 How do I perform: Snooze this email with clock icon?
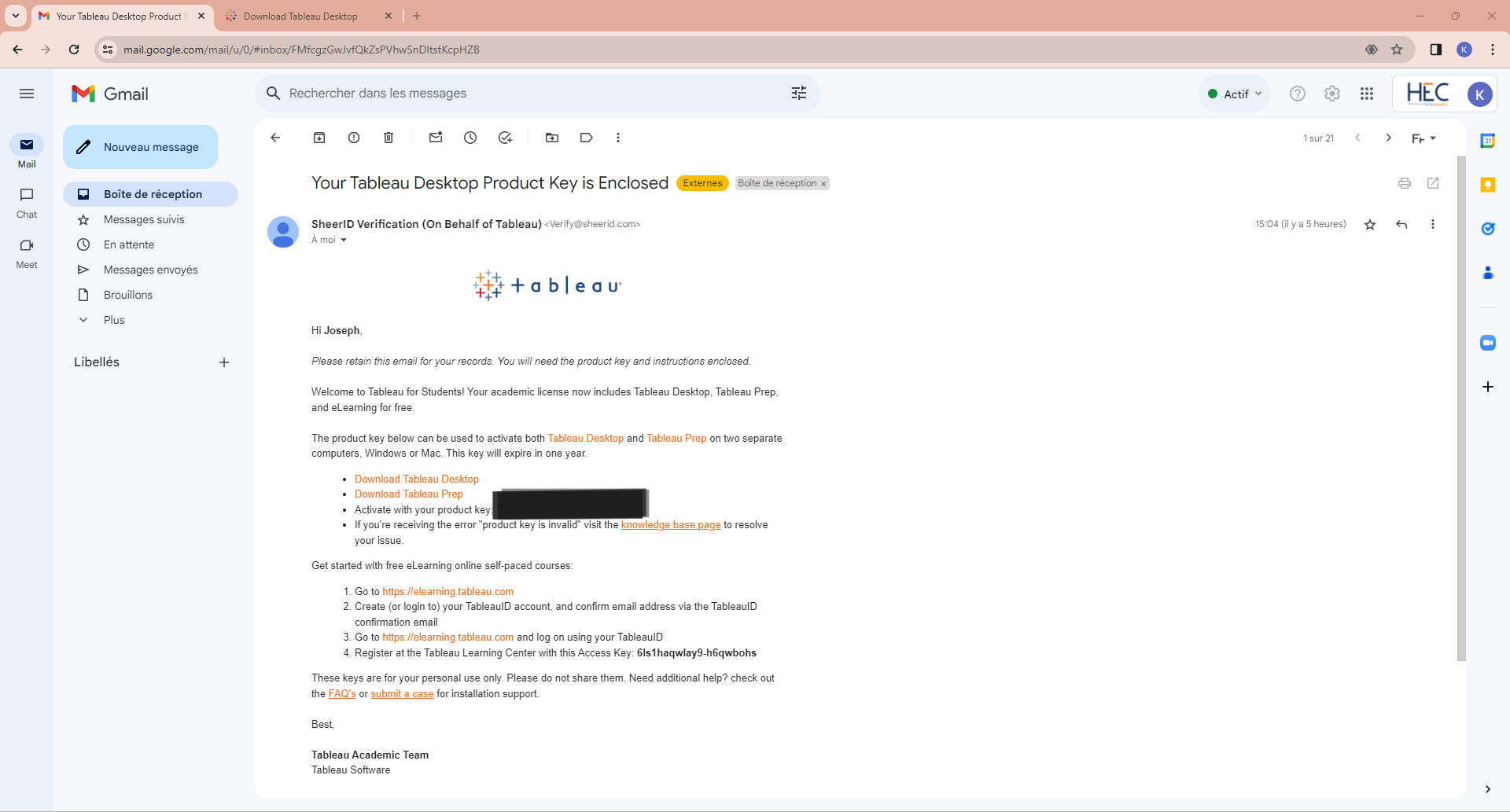click(x=470, y=138)
